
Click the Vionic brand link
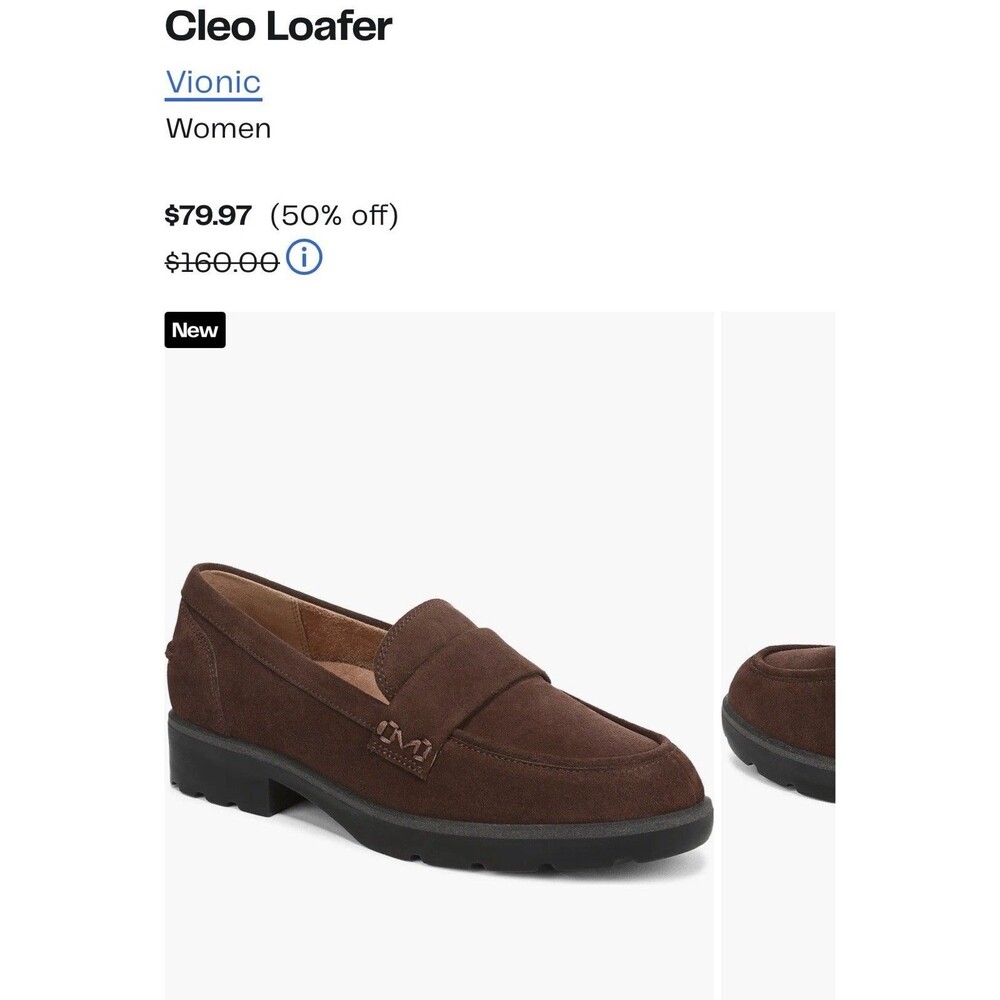tap(214, 83)
